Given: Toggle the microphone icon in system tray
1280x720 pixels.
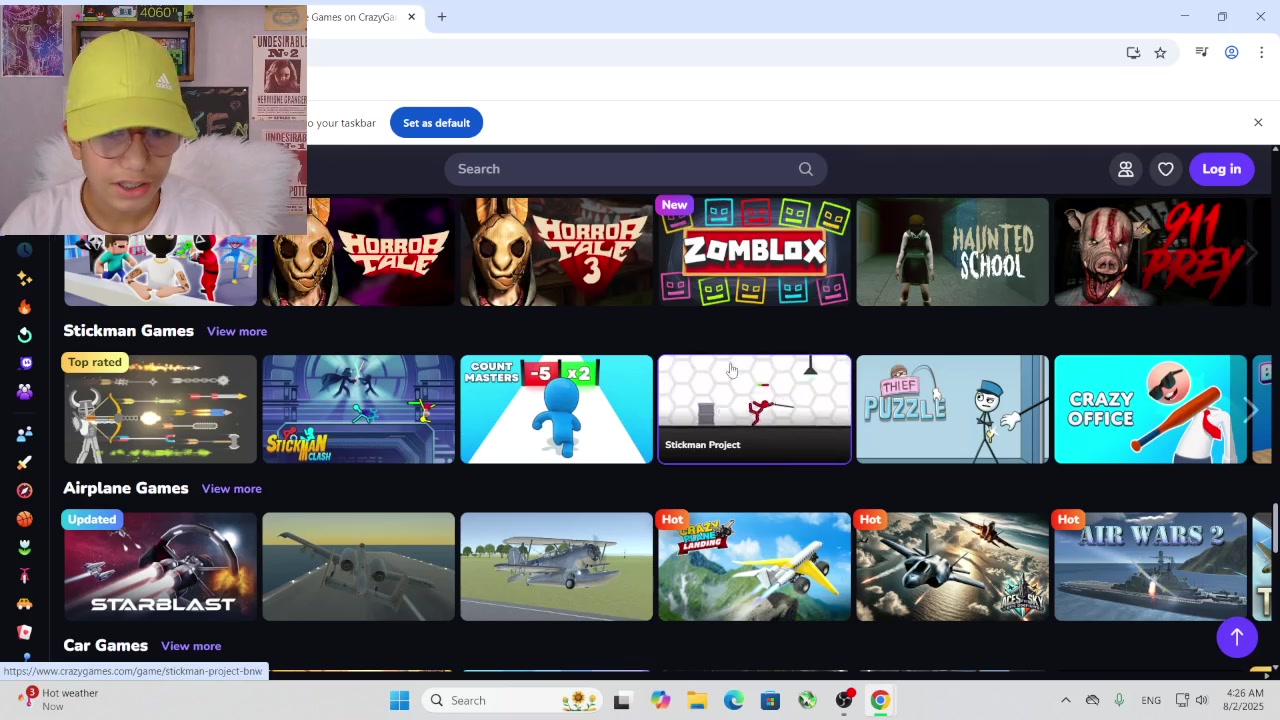Looking at the screenshot, I should pyautogui.click(x=1119, y=700).
